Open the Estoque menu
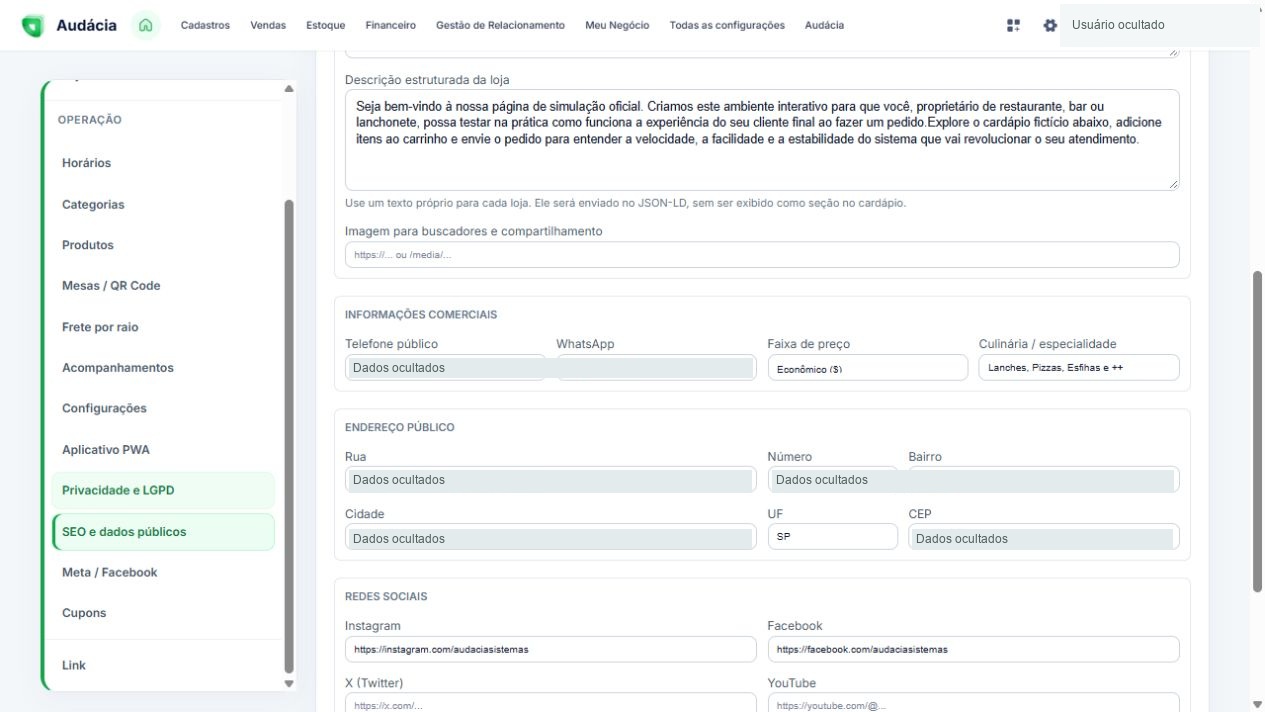The image size is (1265, 712). tap(326, 25)
